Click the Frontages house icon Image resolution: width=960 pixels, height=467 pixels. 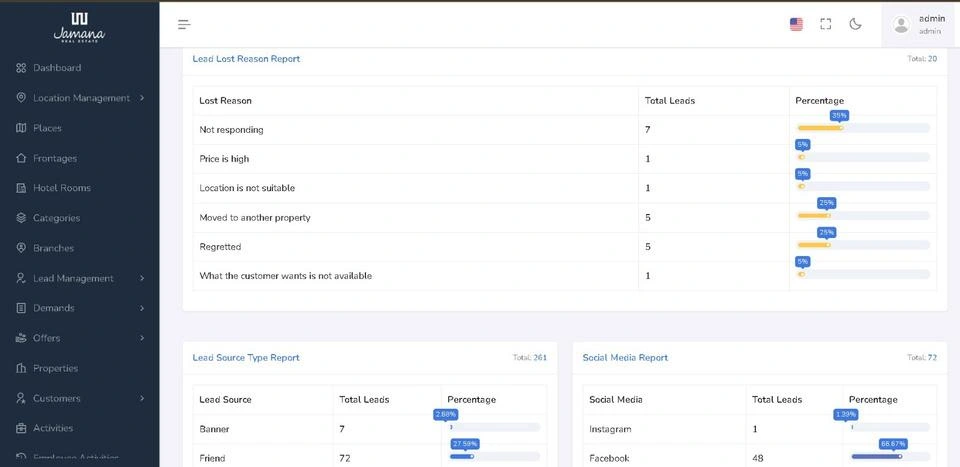tap(21, 158)
